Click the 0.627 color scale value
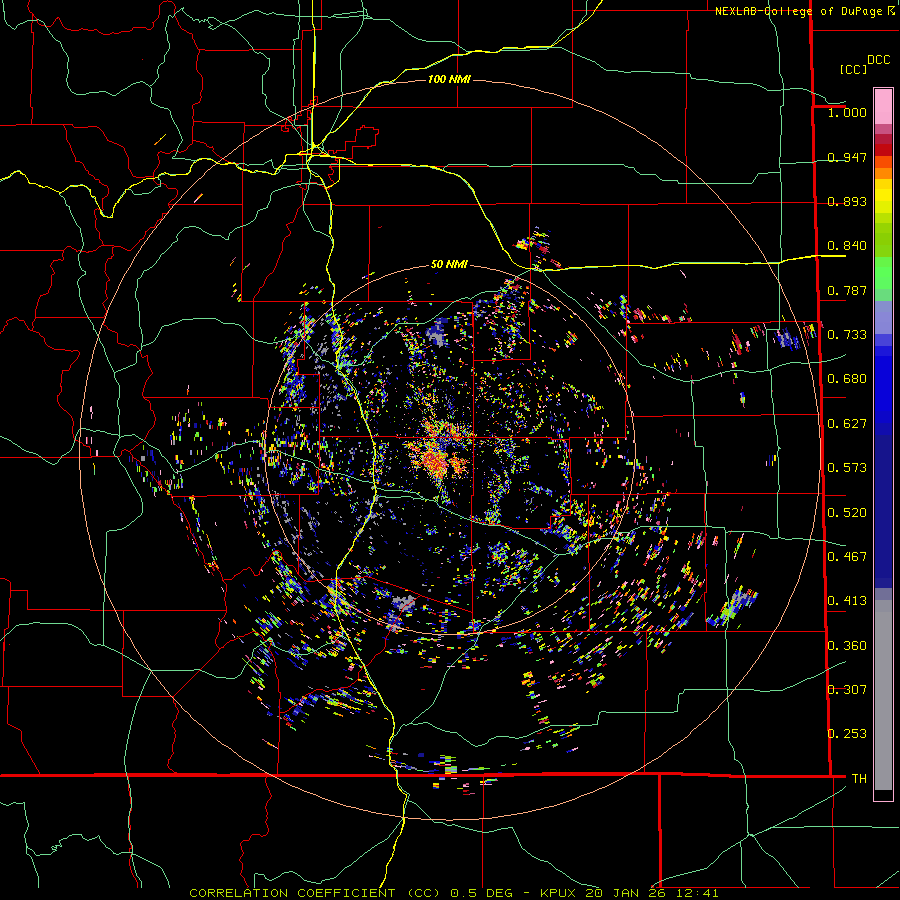Viewport: 900px width, 900px height. pyautogui.click(x=847, y=424)
